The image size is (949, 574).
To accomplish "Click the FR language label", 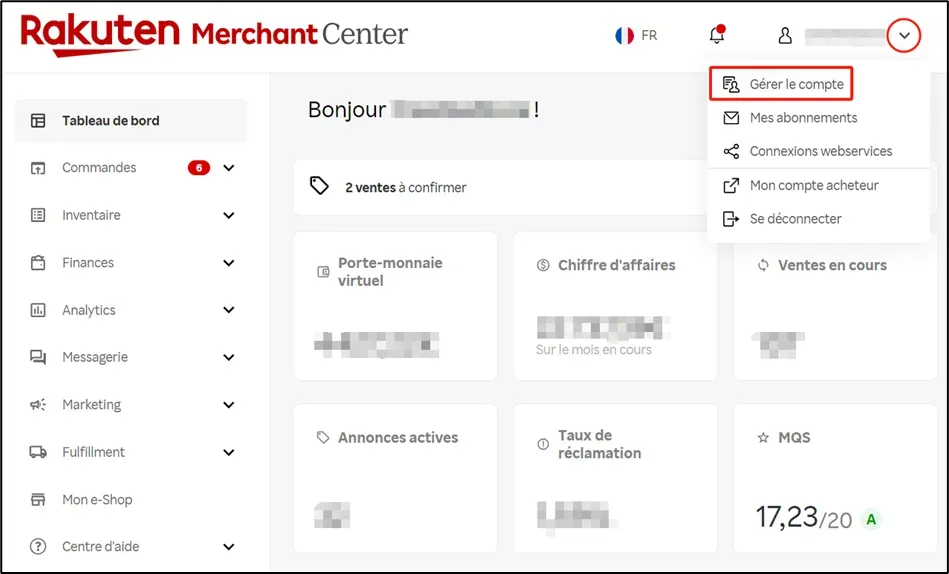I will [x=649, y=36].
